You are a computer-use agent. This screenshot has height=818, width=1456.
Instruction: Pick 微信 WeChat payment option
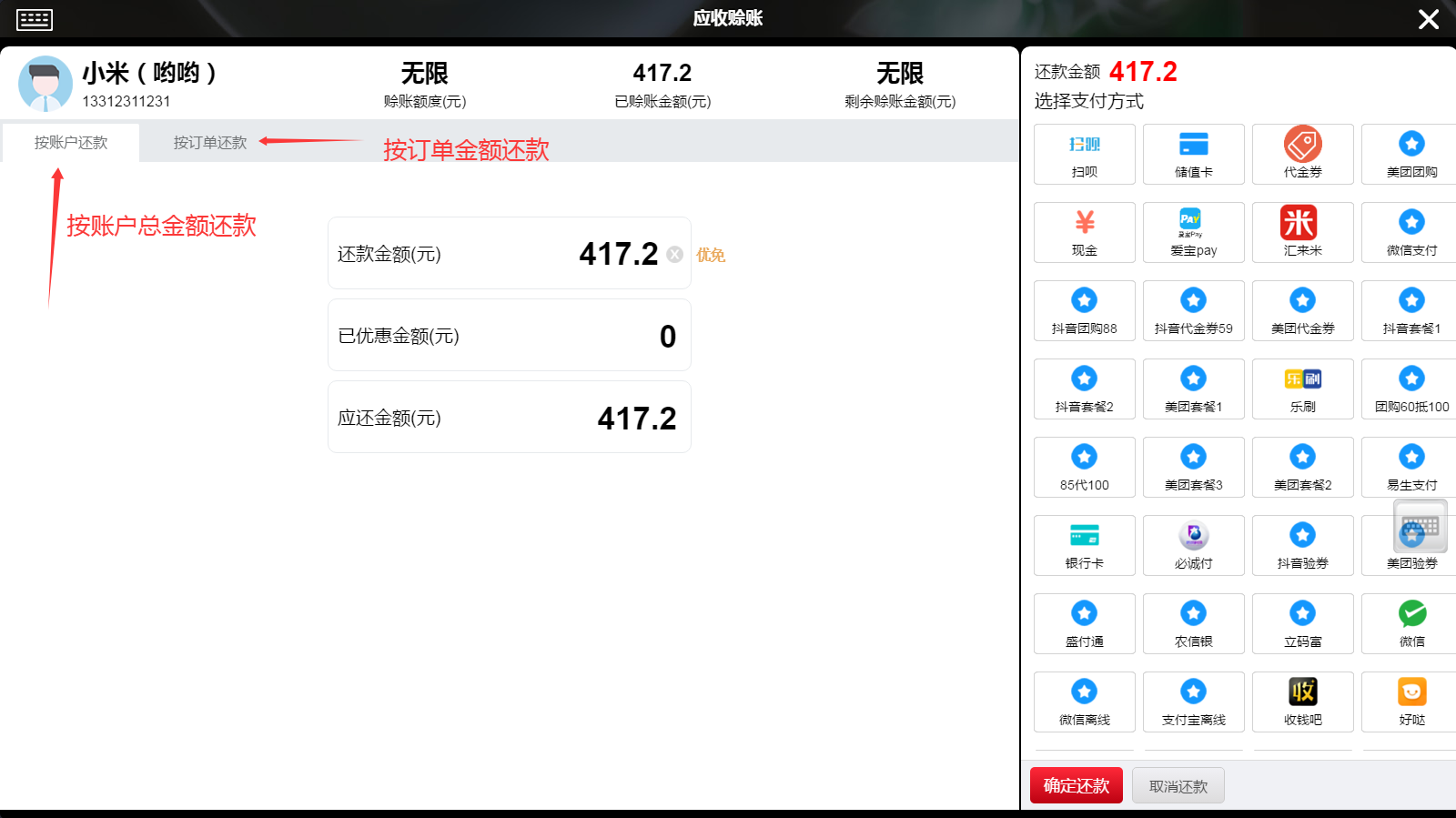pyautogui.click(x=1411, y=623)
